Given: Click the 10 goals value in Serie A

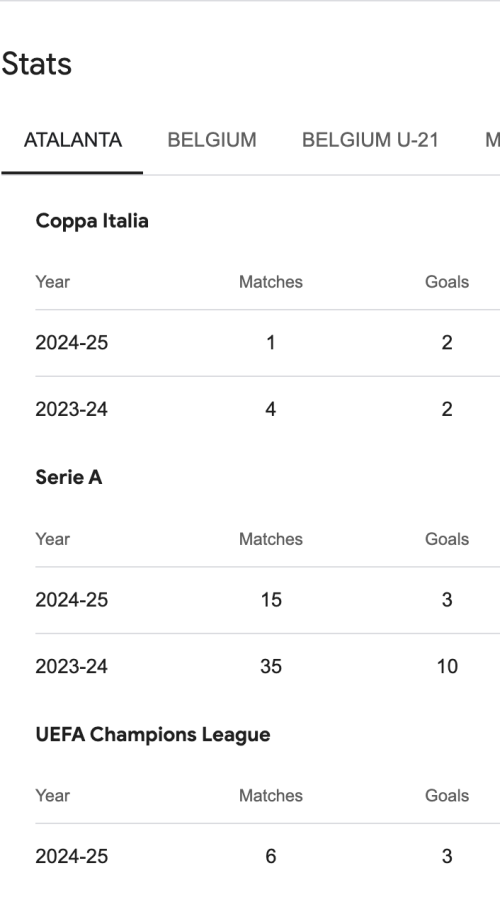Looking at the screenshot, I should pyautogui.click(x=447, y=666).
